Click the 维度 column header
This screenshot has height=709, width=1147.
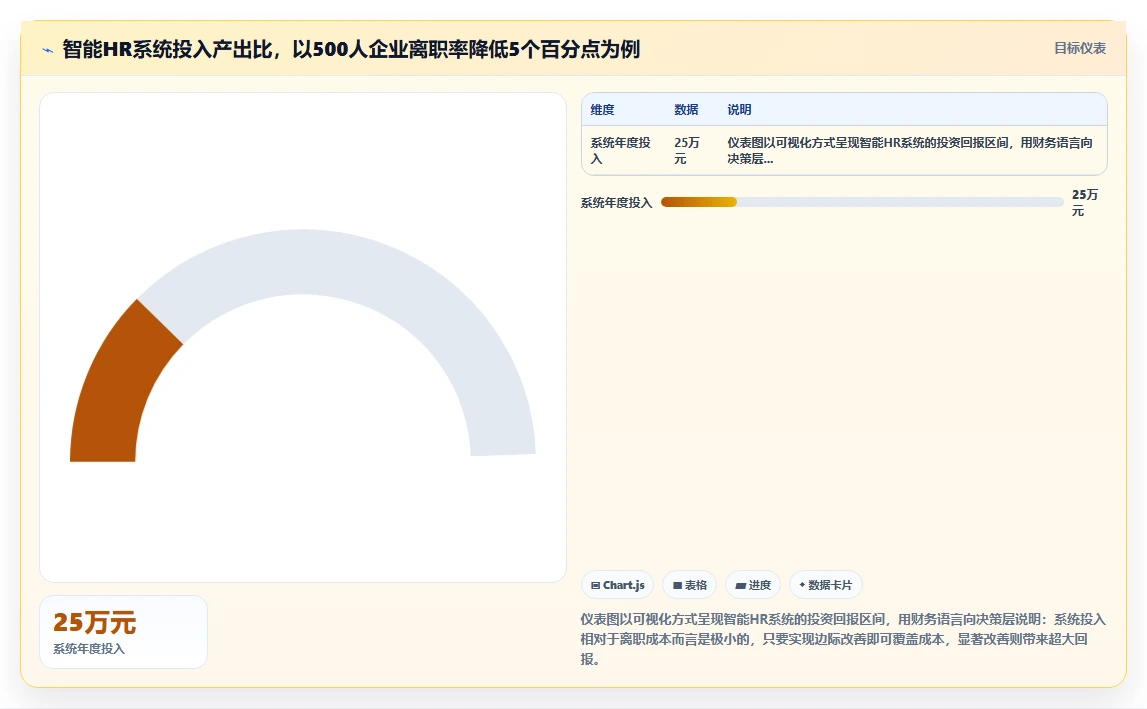[603, 110]
